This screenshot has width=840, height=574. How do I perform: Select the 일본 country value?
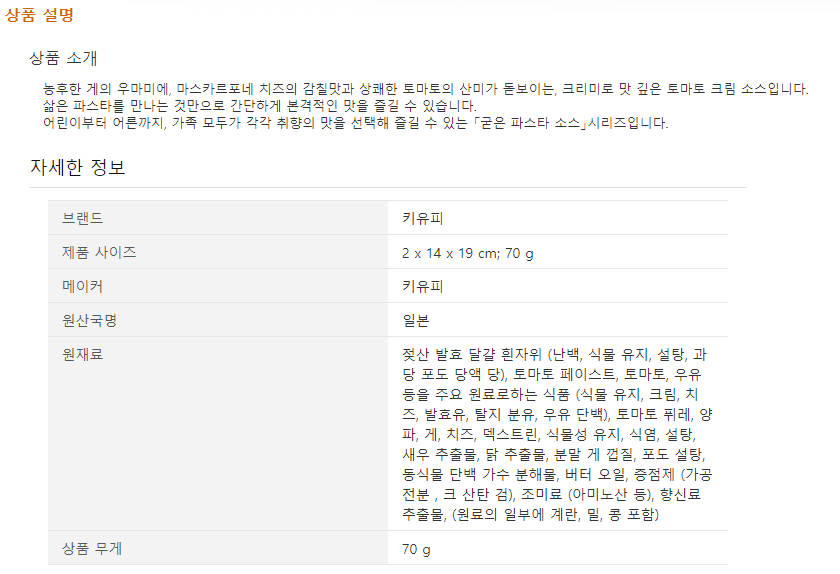[x=415, y=320]
